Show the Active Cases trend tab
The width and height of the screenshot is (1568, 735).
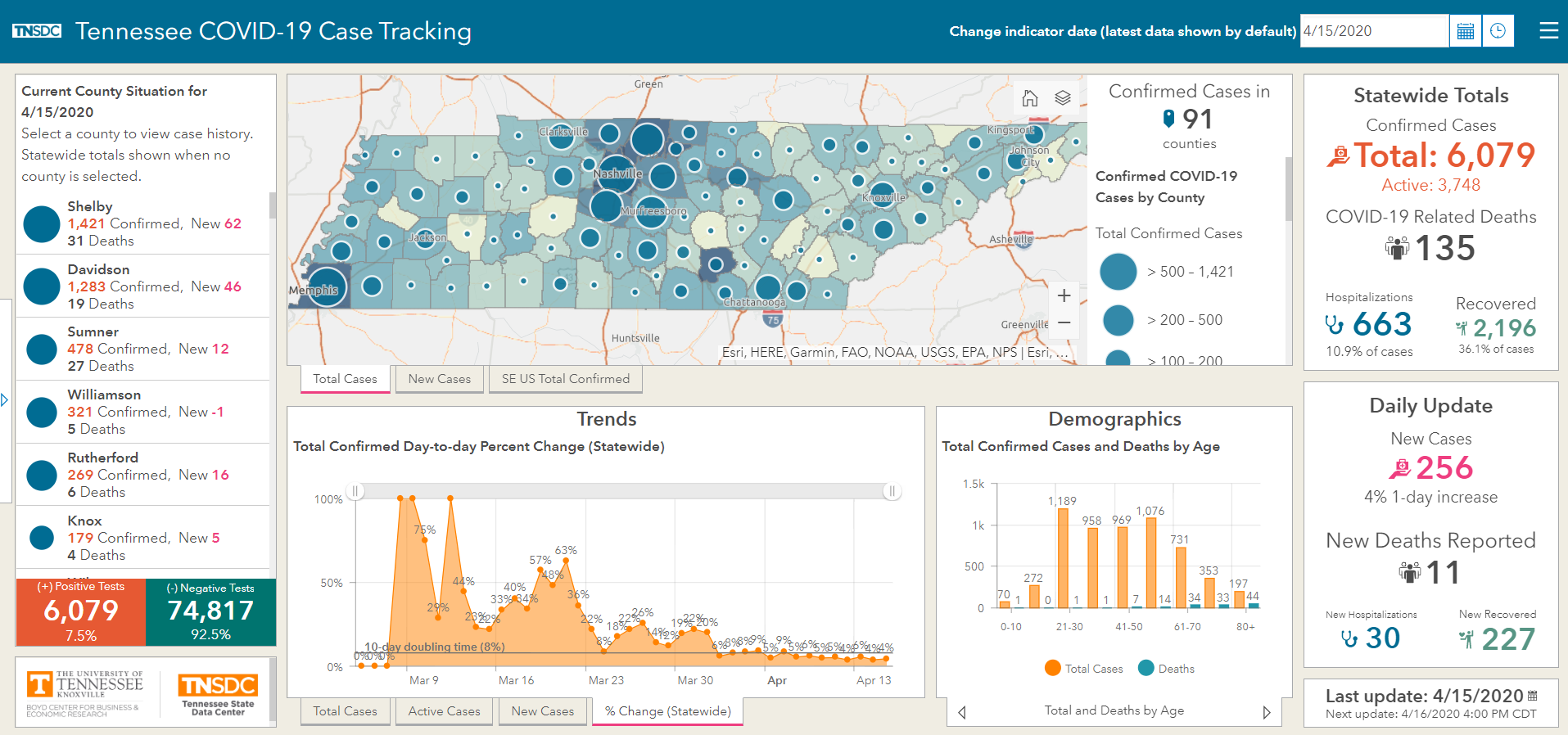[445, 711]
